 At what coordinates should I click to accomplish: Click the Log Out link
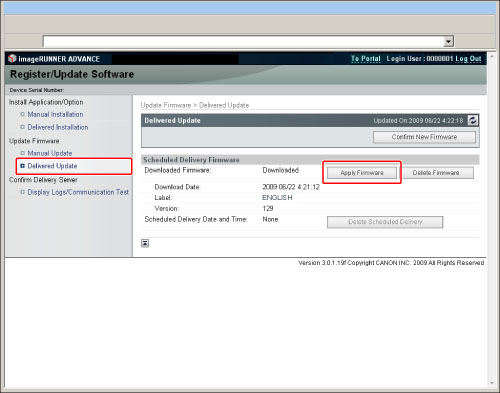coord(468,59)
